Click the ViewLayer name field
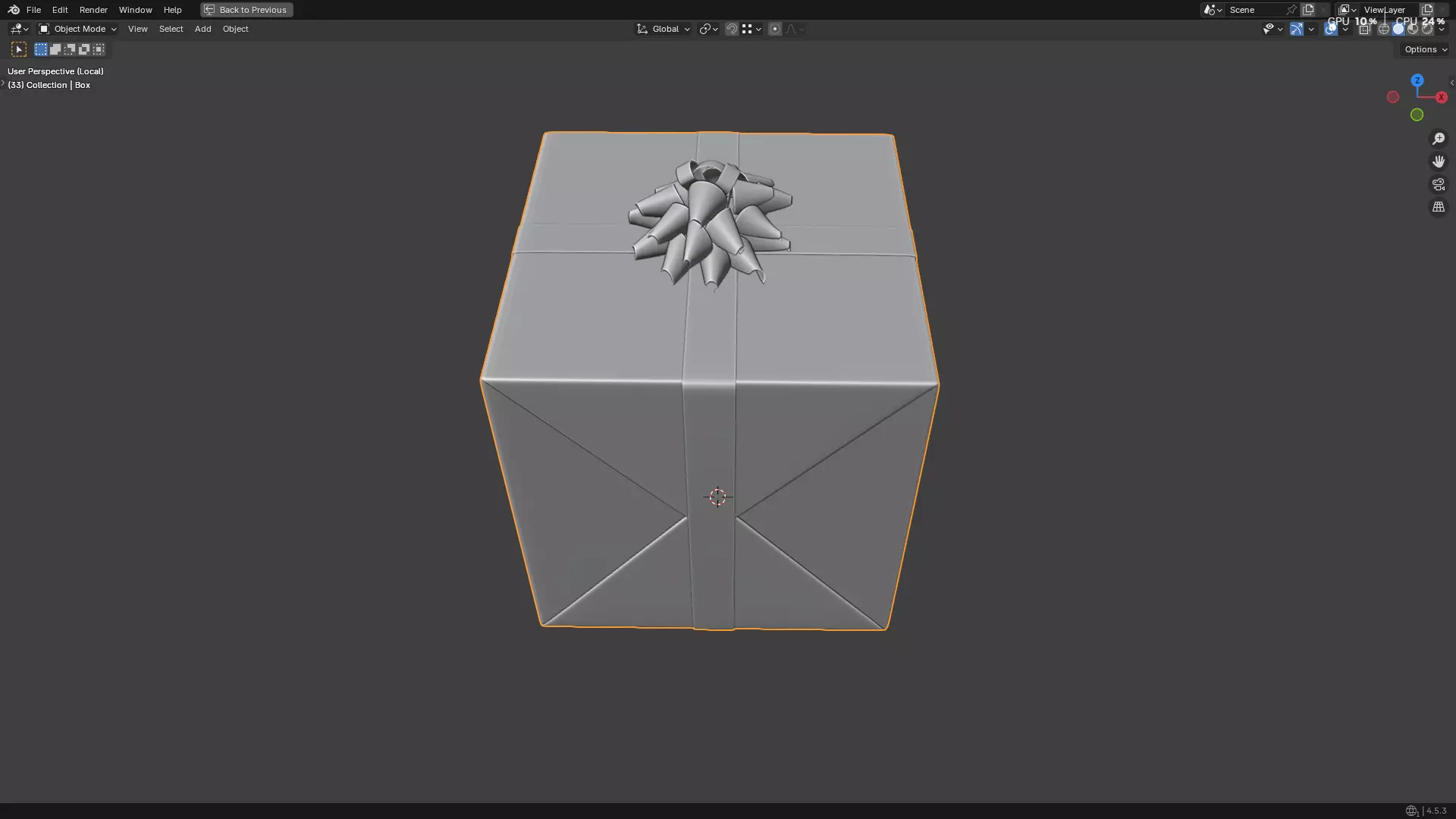The image size is (1456, 819). pyautogui.click(x=1389, y=10)
